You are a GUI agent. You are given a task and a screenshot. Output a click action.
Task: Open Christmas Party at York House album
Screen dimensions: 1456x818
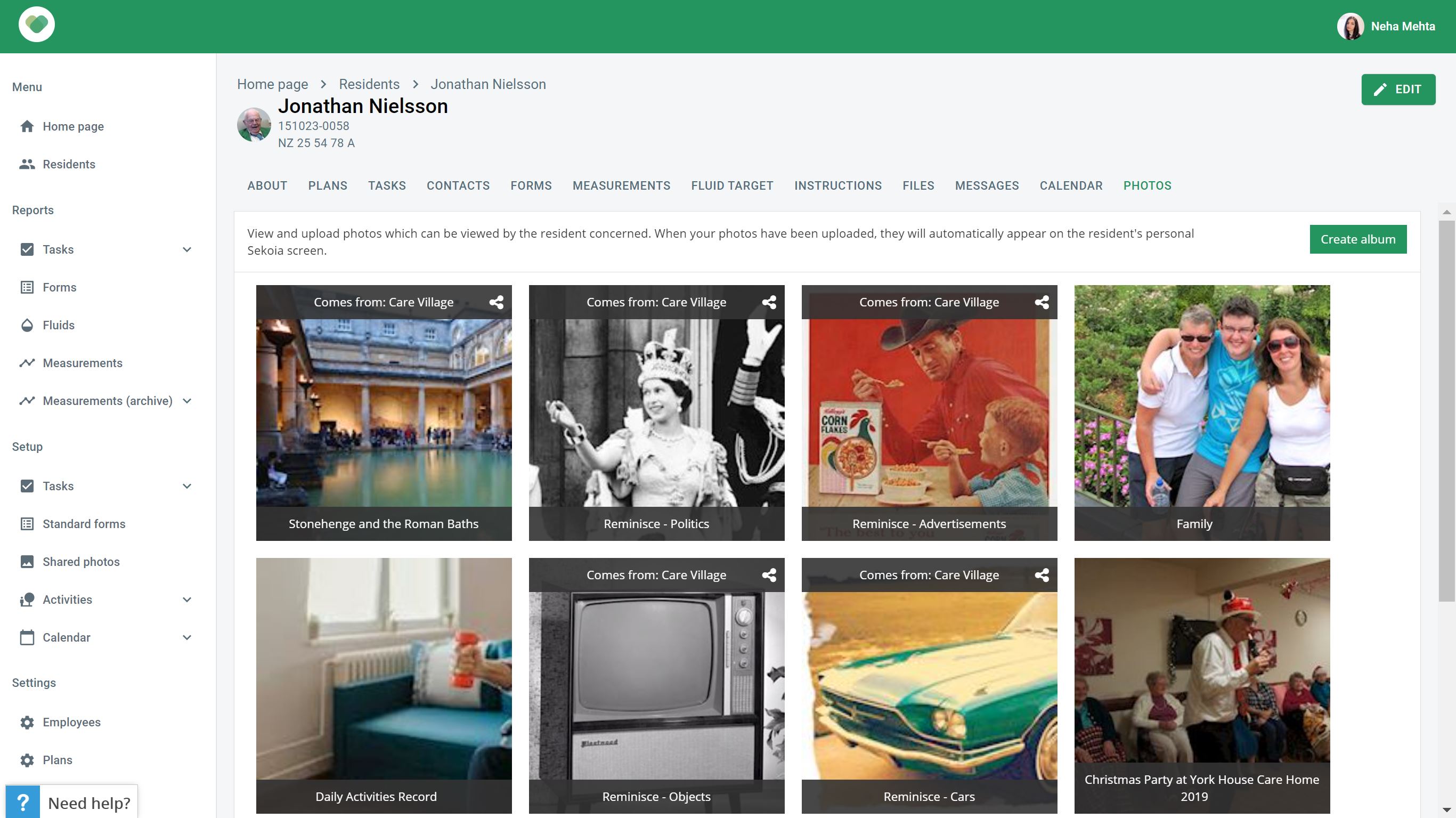pyautogui.click(x=1202, y=686)
